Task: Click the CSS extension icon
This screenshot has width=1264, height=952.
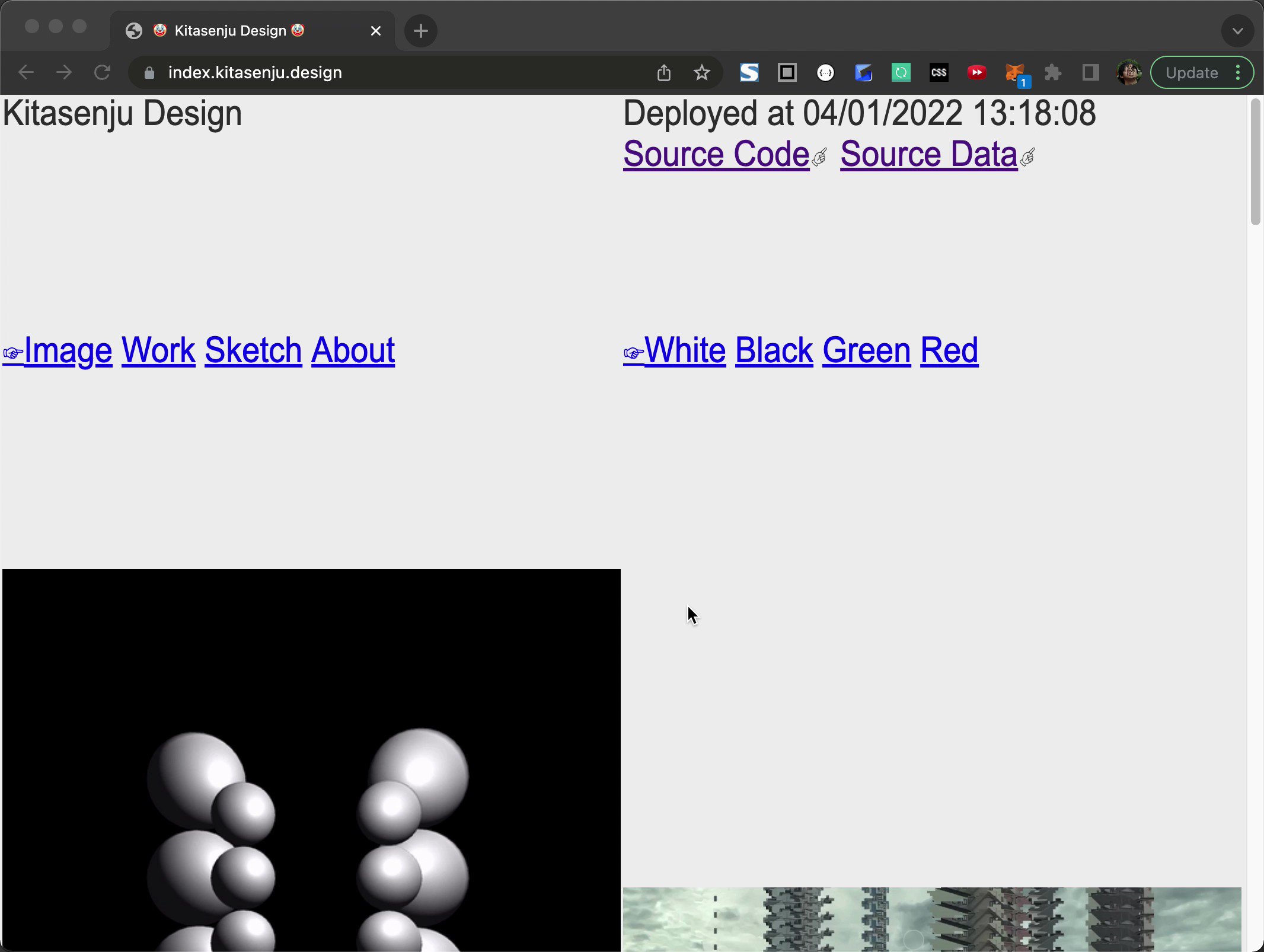Action: pos(939,73)
